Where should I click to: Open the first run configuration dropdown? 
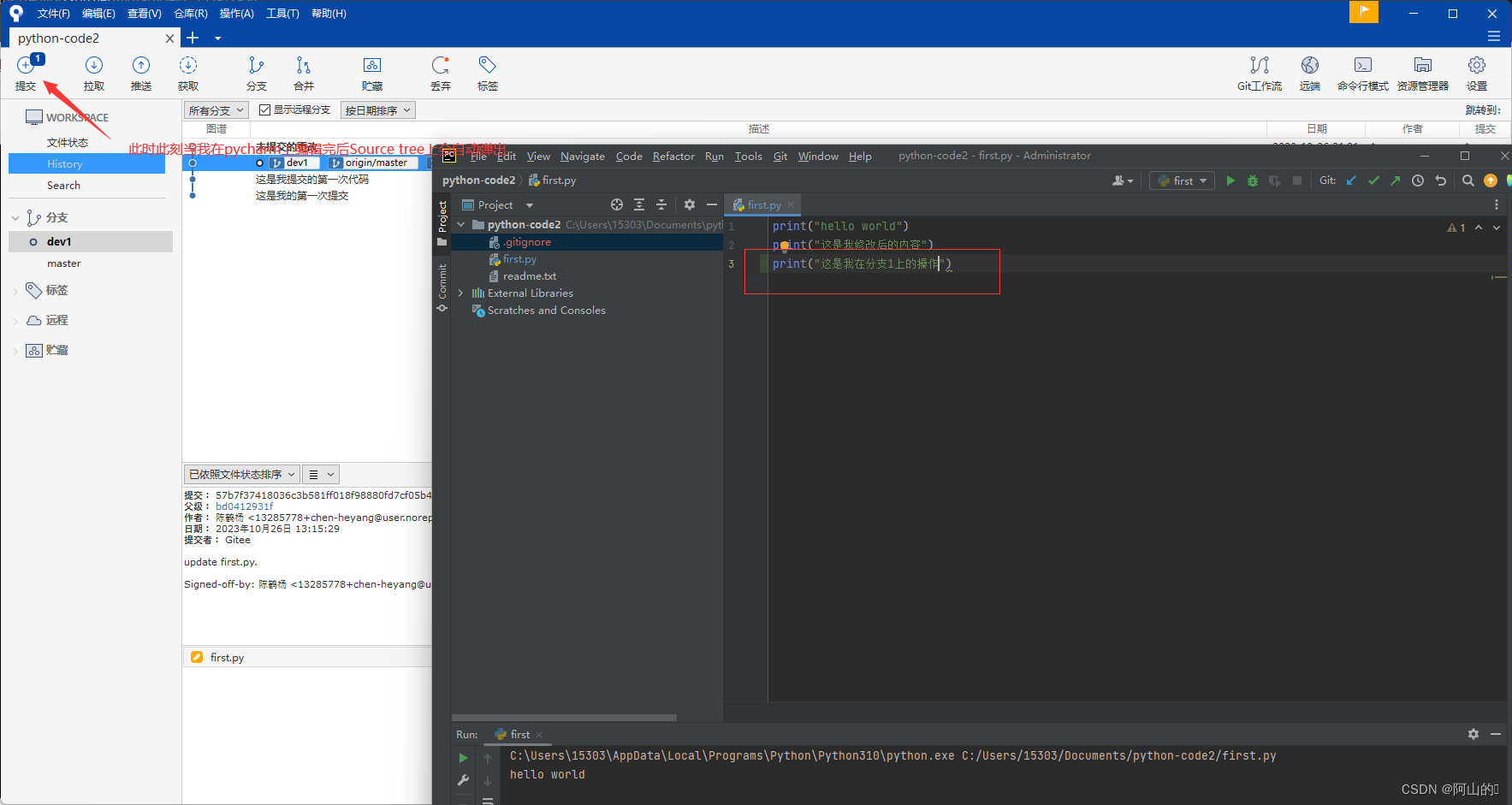click(x=1182, y=181)
